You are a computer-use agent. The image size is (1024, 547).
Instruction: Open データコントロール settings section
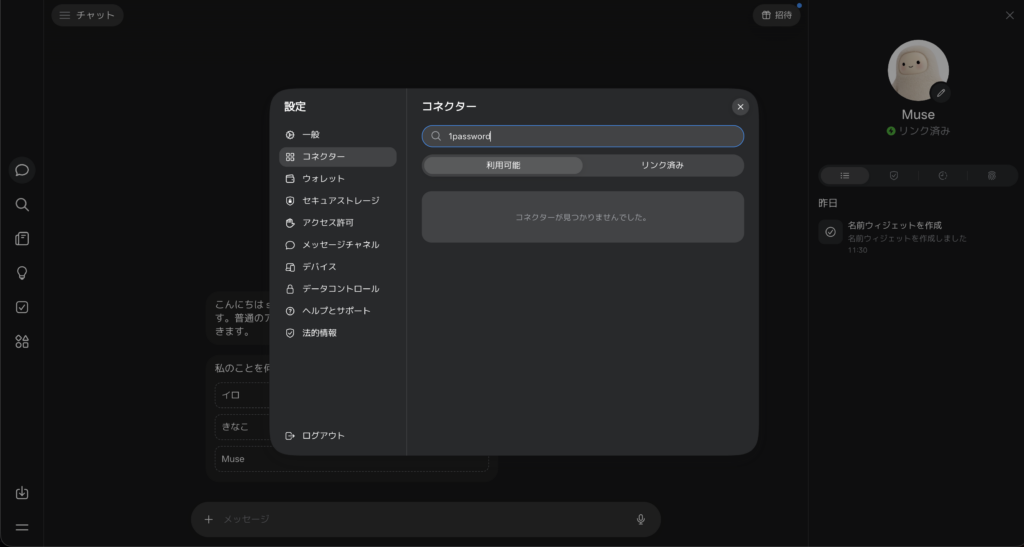coord(338,289)
